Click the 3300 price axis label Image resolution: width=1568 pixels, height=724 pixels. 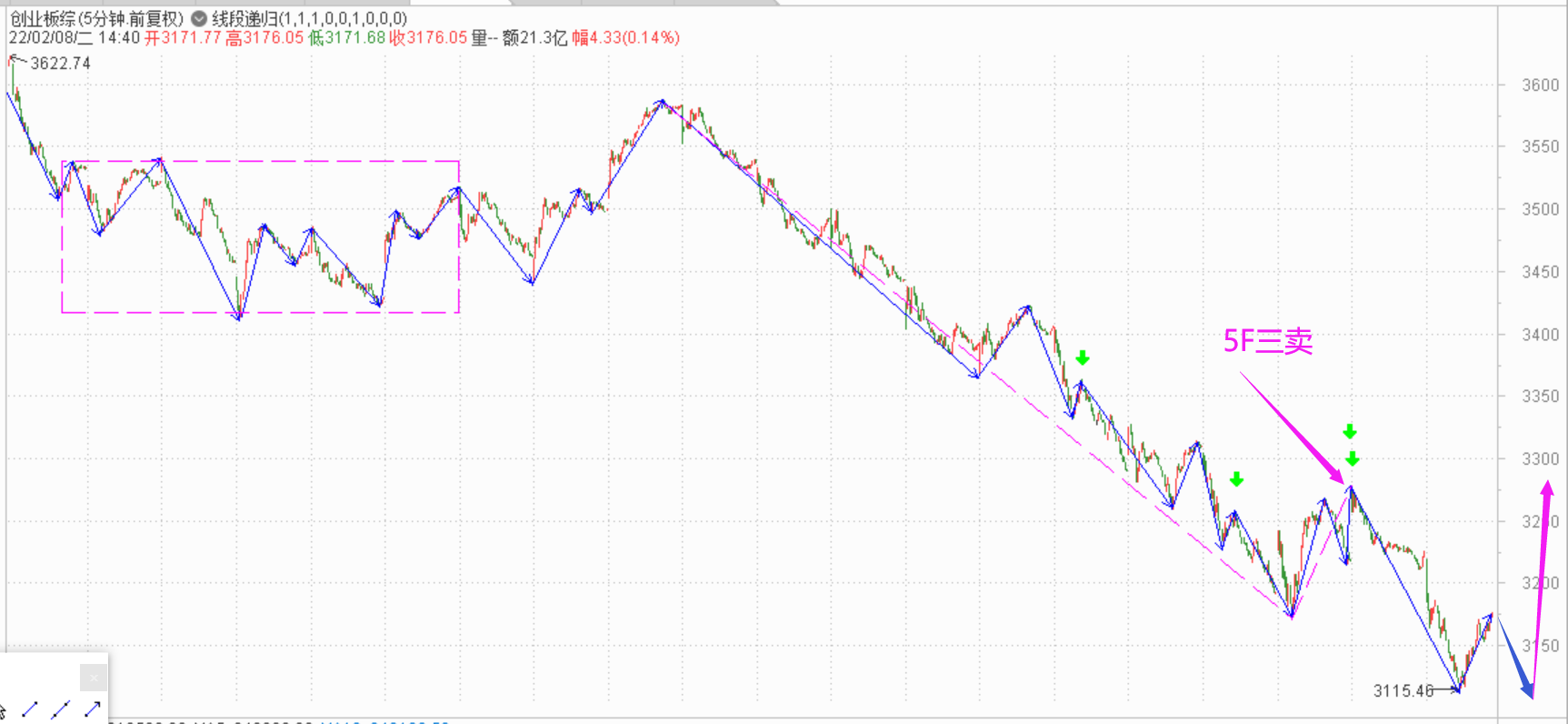pos(1541,459)
